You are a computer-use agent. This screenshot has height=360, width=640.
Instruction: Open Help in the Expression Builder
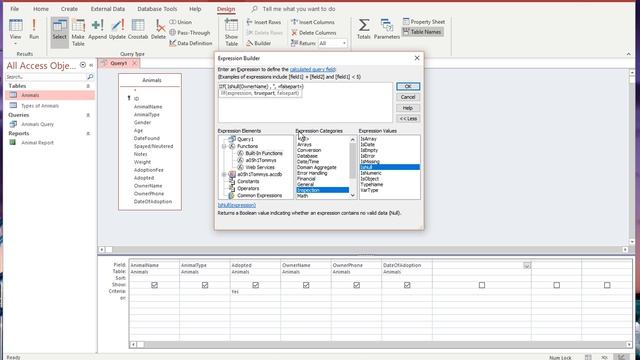click(x=408, y=108)
